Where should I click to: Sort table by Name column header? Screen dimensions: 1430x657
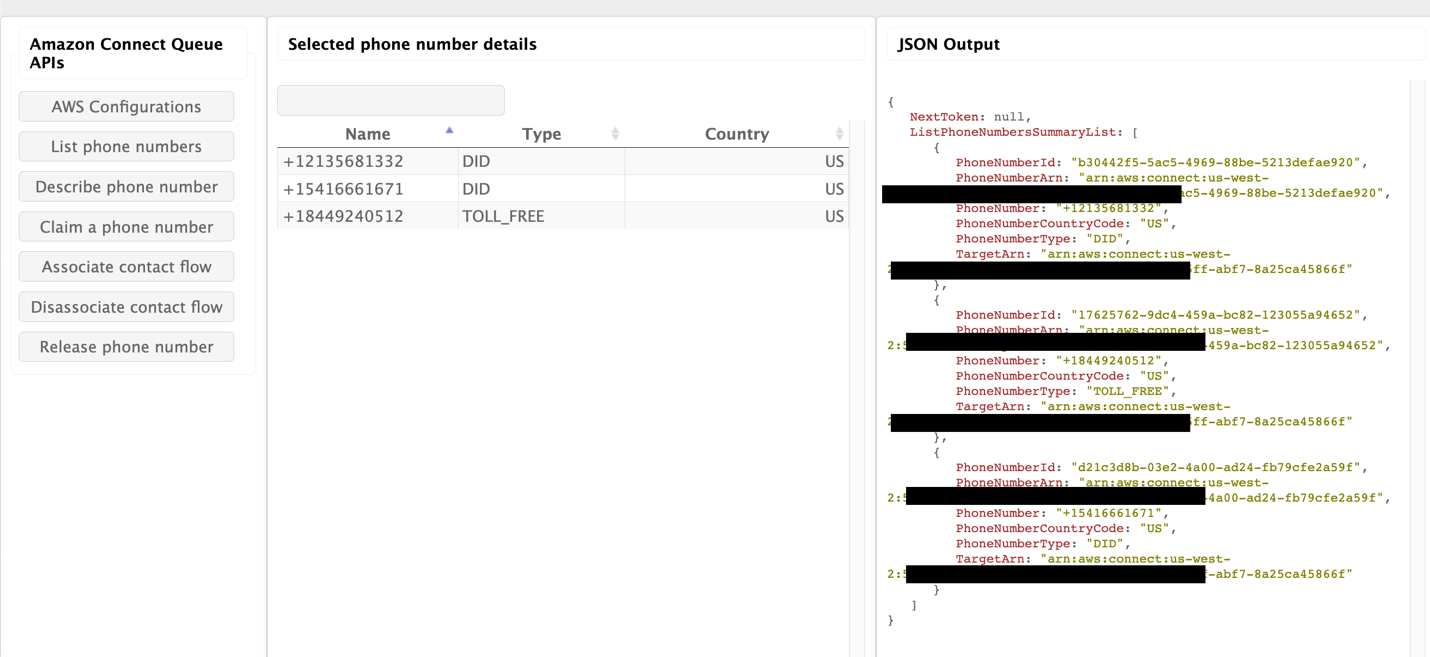(x=368, y=134)
